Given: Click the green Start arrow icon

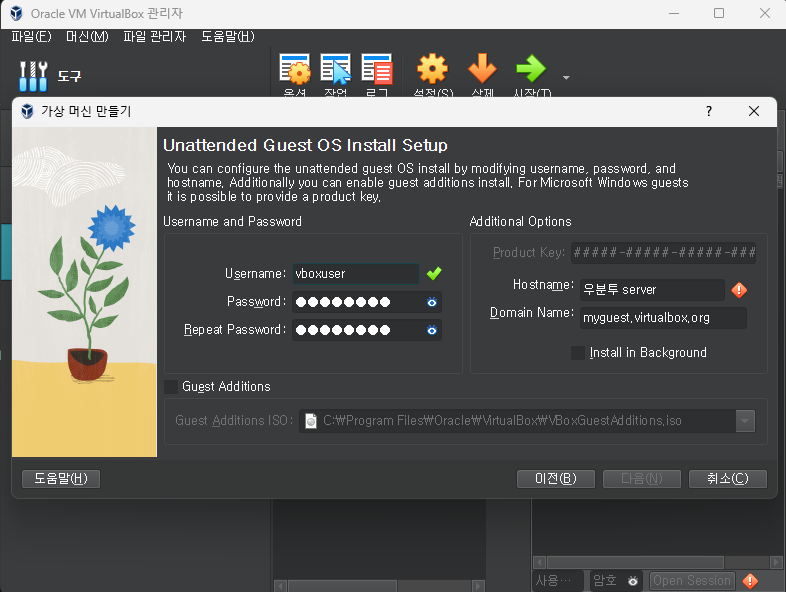Looking at the screenshot, I should [x=531, y=69].
